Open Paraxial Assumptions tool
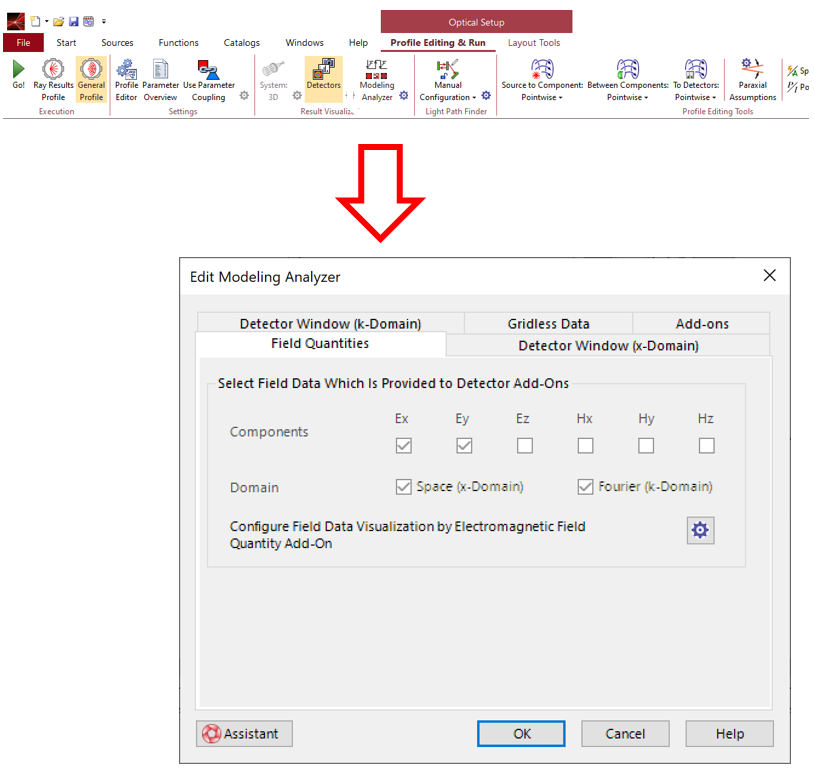The height and width of the screenshot is (771, 814). pos(752,72)
